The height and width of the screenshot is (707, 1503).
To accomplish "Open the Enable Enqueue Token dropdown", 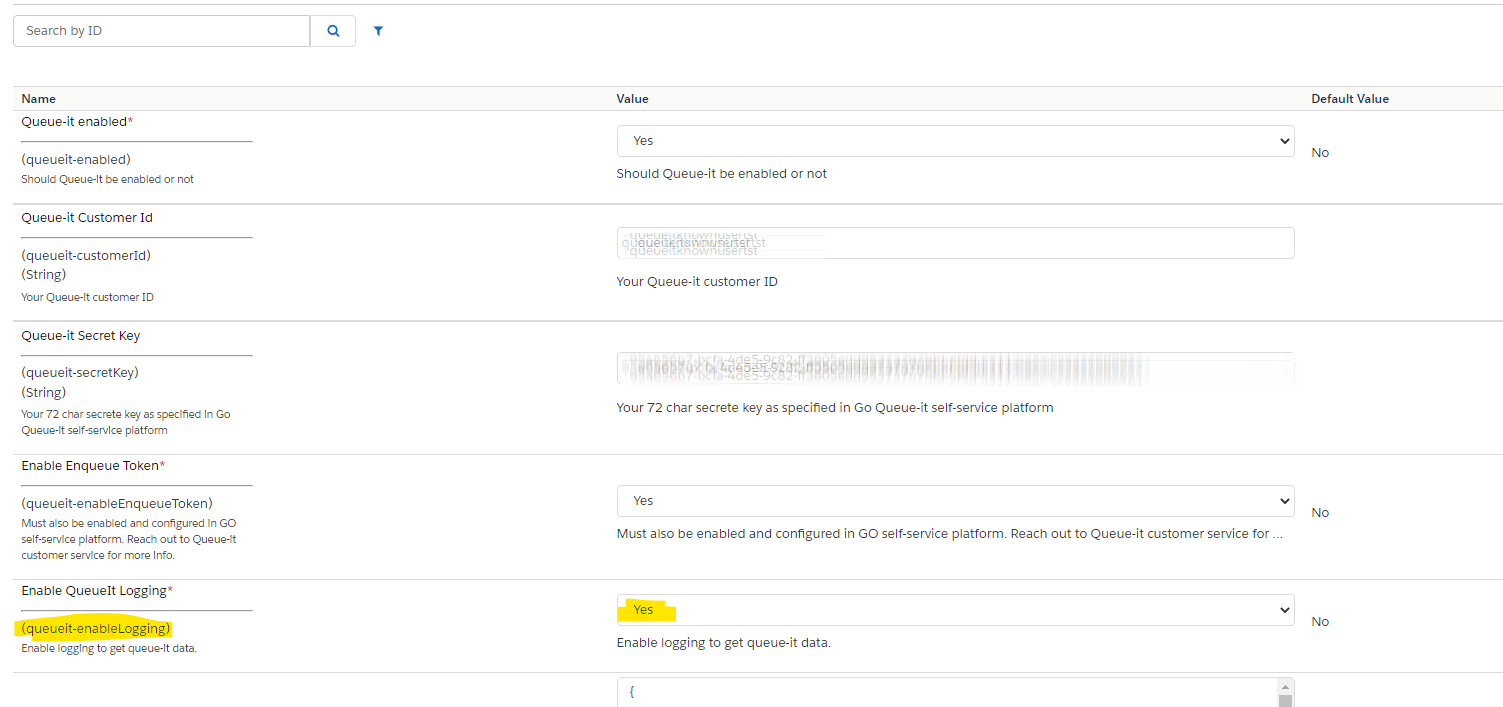I will pos(955,501).
